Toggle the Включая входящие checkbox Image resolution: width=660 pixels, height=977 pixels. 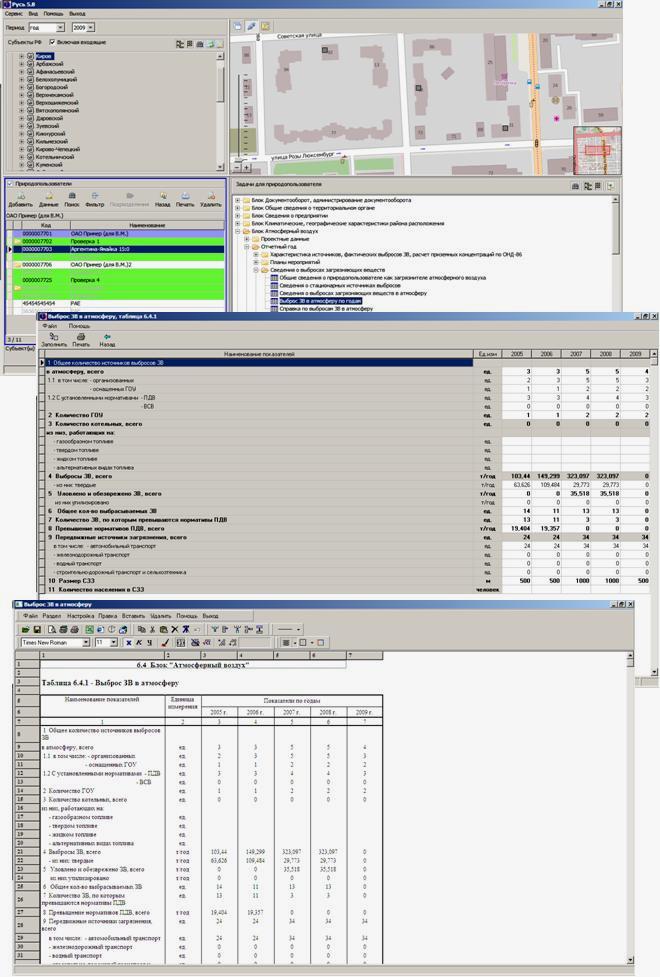53,43
